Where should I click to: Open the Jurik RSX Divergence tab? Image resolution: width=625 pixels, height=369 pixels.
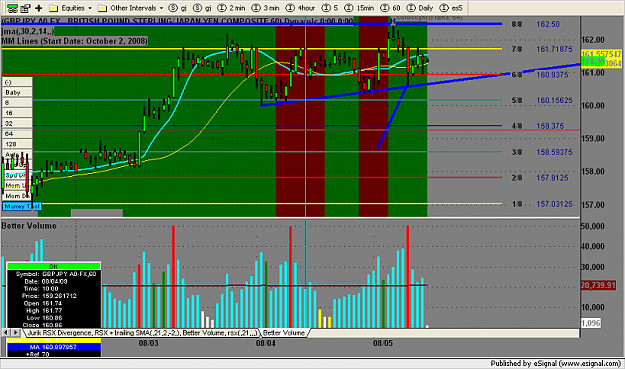pos(142,332)
